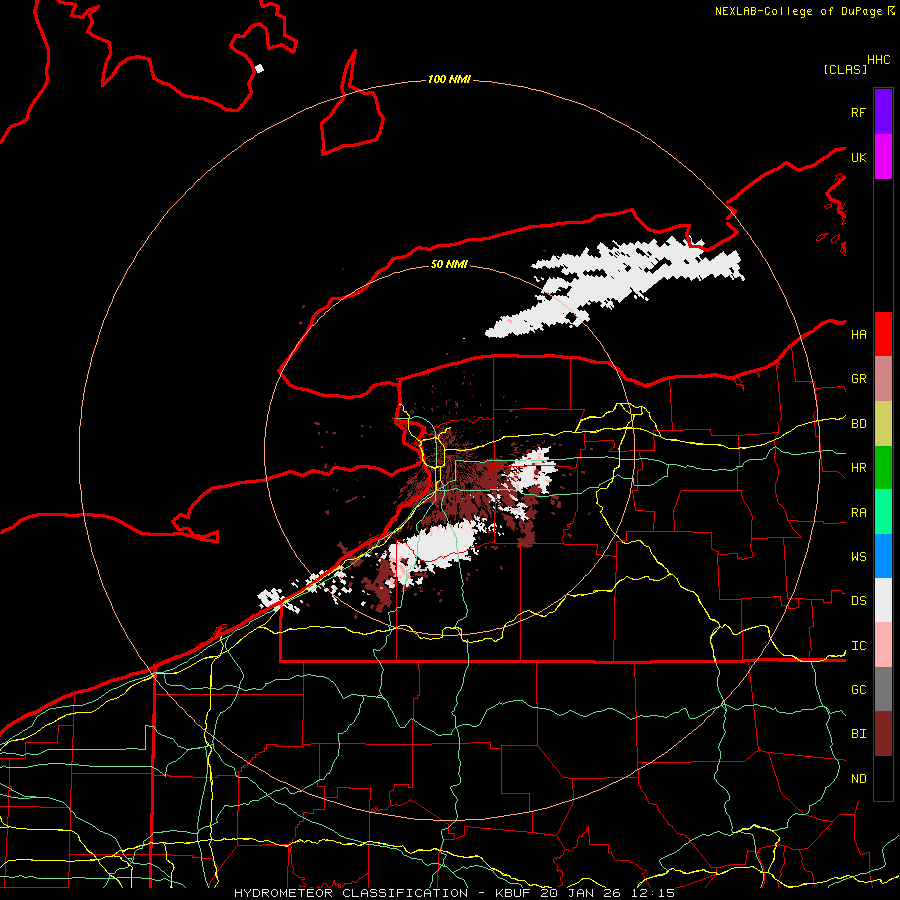Click the IC legend label

click(859, 646)
